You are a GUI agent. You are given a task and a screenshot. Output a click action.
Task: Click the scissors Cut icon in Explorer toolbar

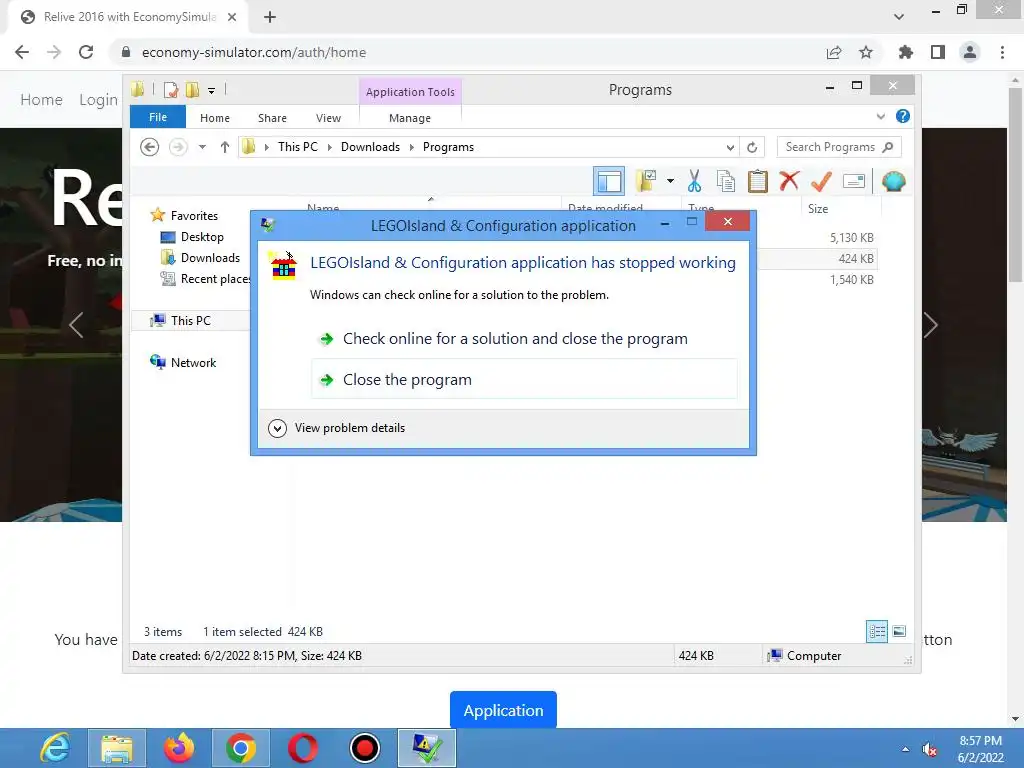coord(694,182)
